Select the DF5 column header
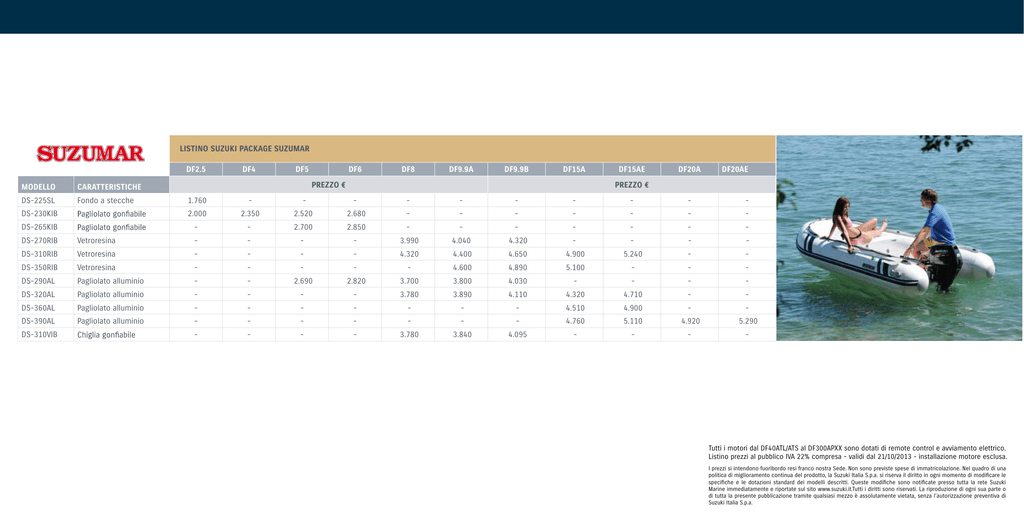The width and height of the screenshot is (1024, 523). pos(302,169)
